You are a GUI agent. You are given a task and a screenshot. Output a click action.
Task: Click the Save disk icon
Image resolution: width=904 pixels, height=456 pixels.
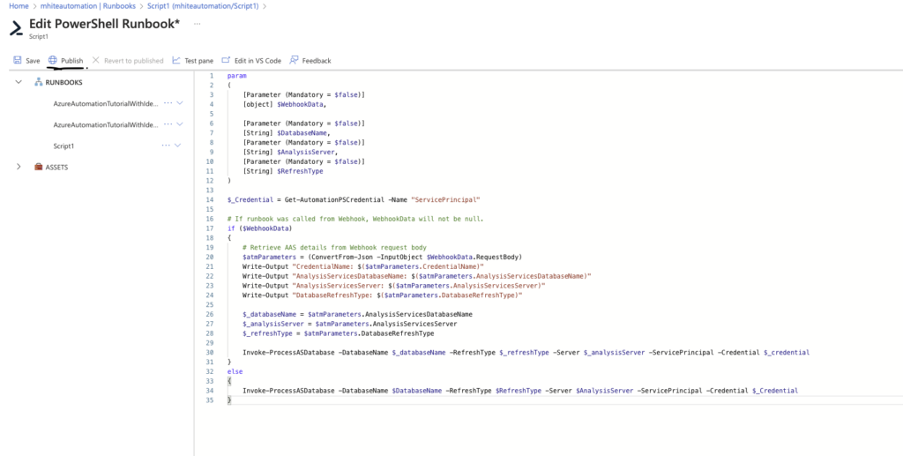point(18,60)
